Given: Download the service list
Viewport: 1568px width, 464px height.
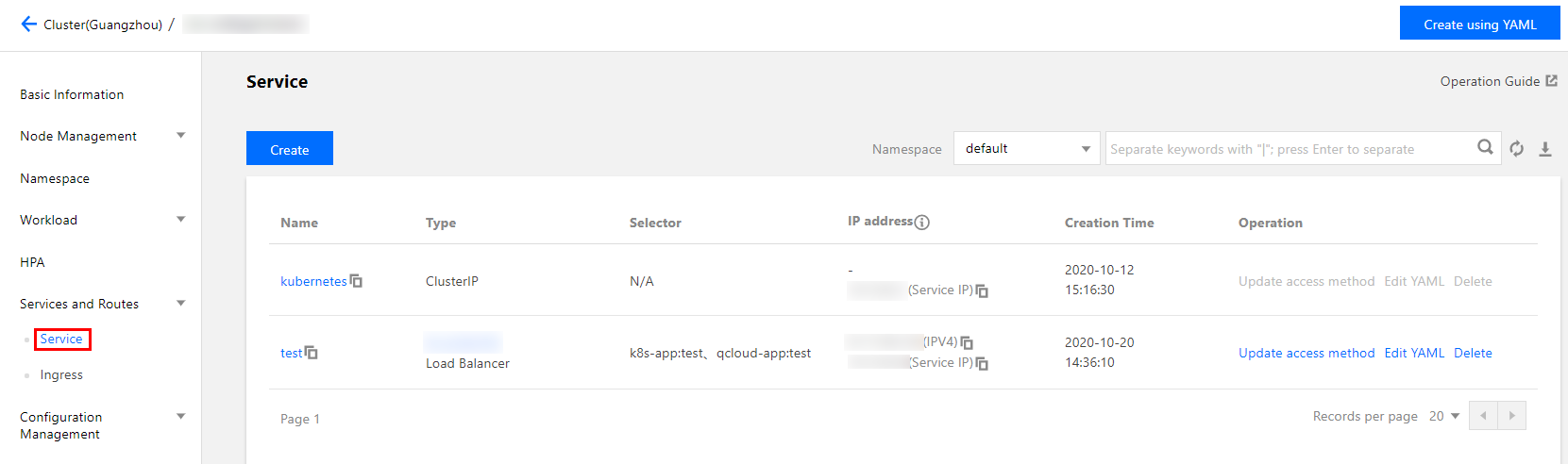Looking at the screenshot, I should (x=1545, y=149).
